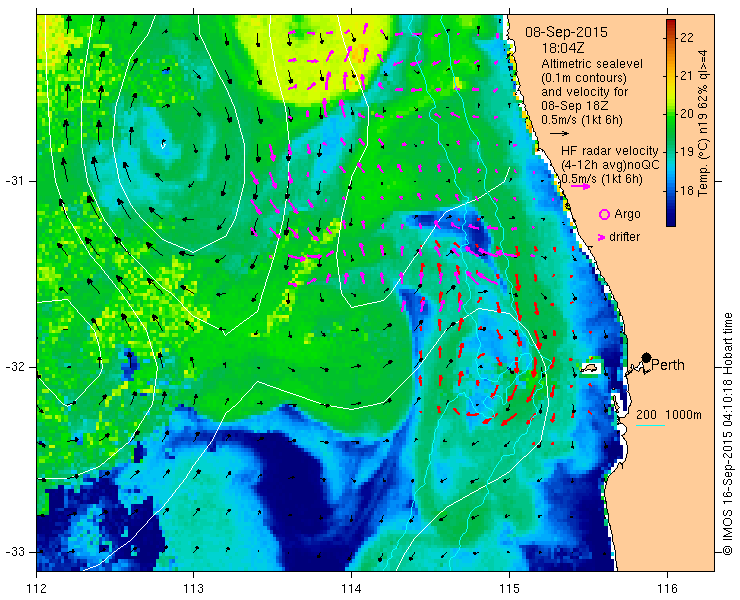This screenshot has height=600, width=740.
Task: Click the longitude axis label '116'
Action: 667,588
